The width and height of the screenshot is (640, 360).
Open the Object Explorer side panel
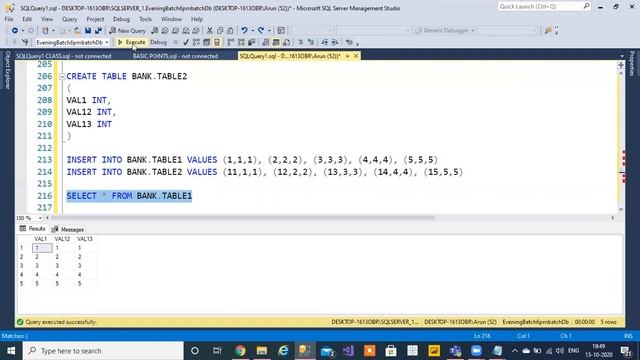pyautogui.click(x=7, y=70)
